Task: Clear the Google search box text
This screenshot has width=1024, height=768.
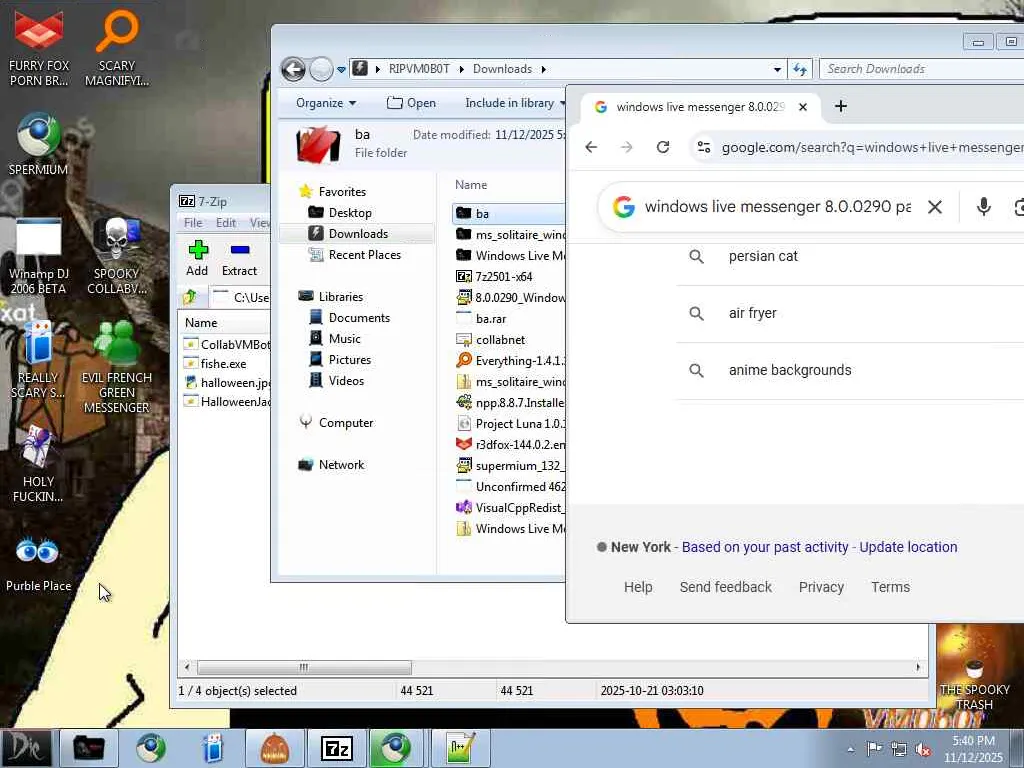Action: pos(935,207)
